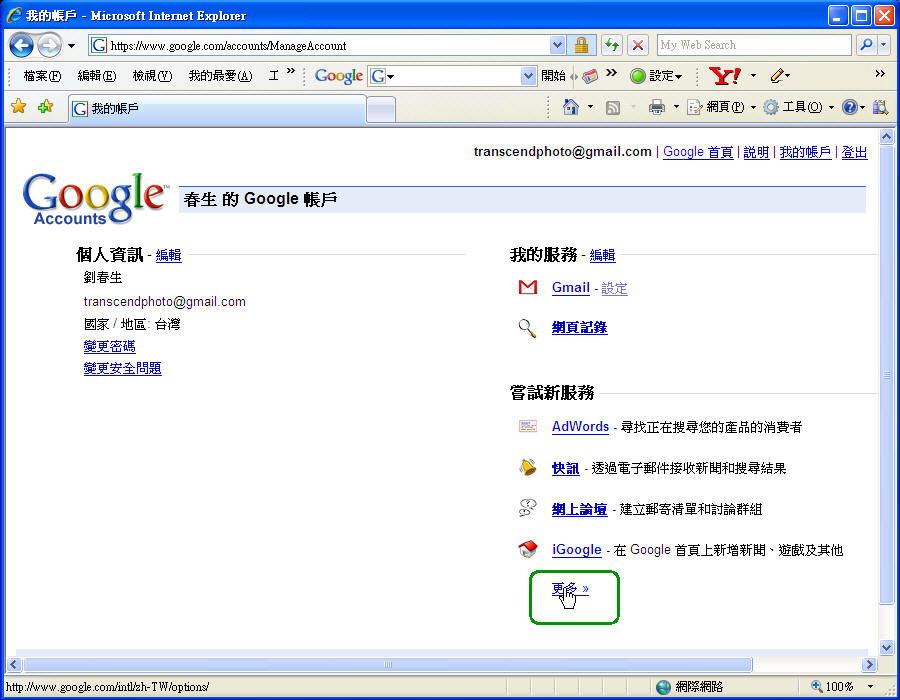The image size is (900, 700).
Task: Expand the address bar history dropdown
Action: click(x=557, y=45)
